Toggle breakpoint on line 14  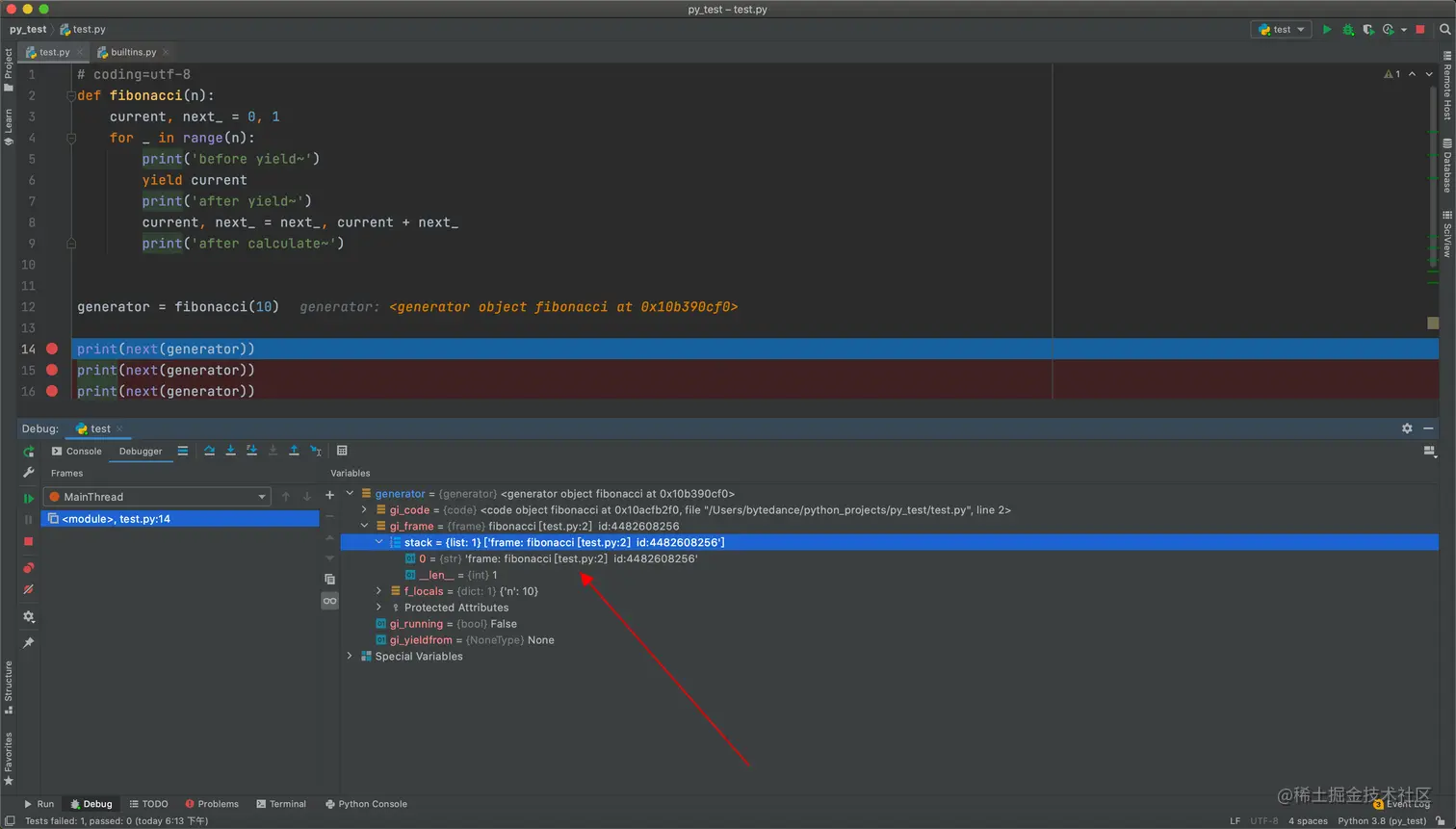tap(52, 349)
